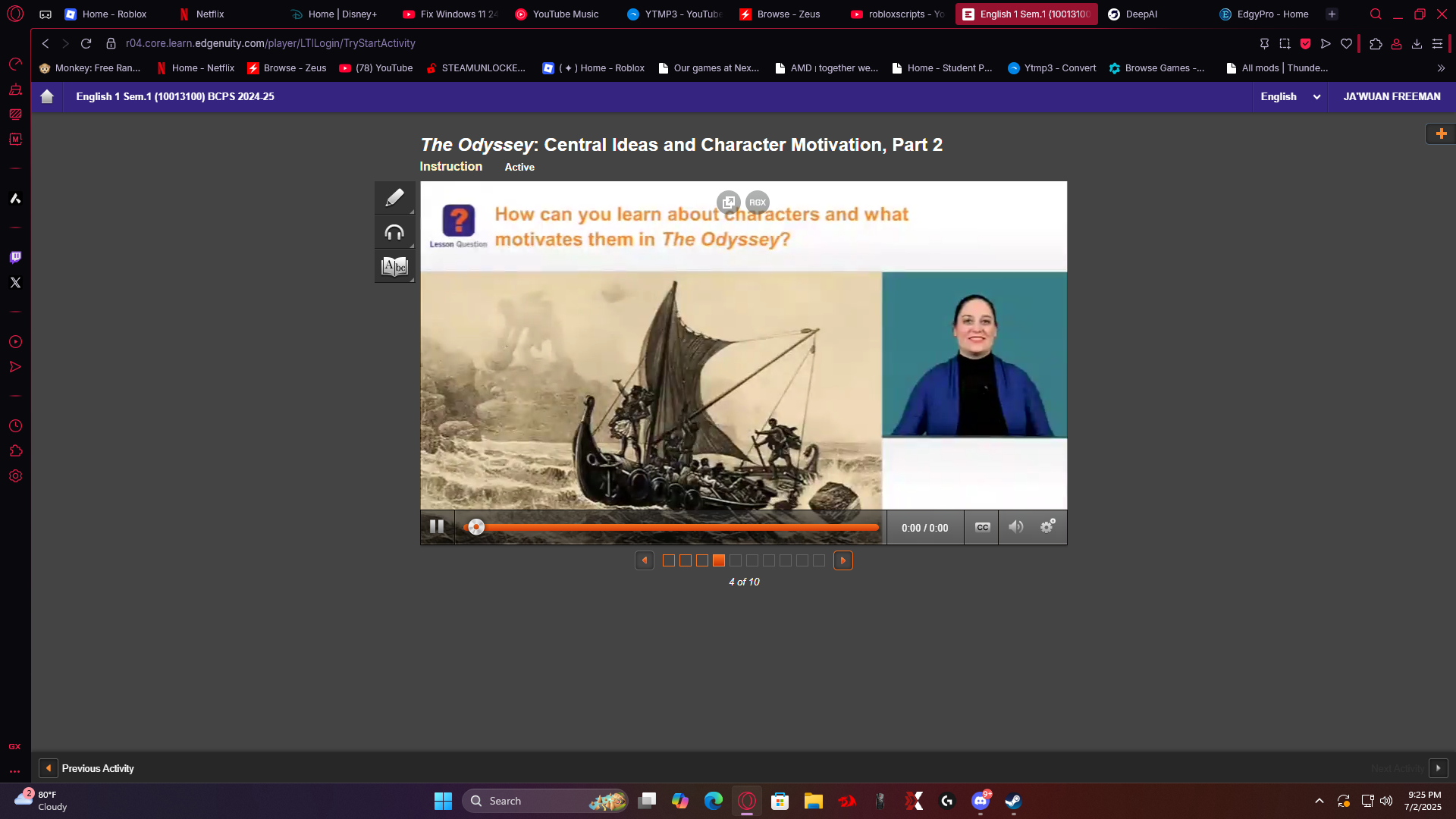Go to Next Activity arrow
Screen dimensions: 1456x819
[x=1439, y=768]
